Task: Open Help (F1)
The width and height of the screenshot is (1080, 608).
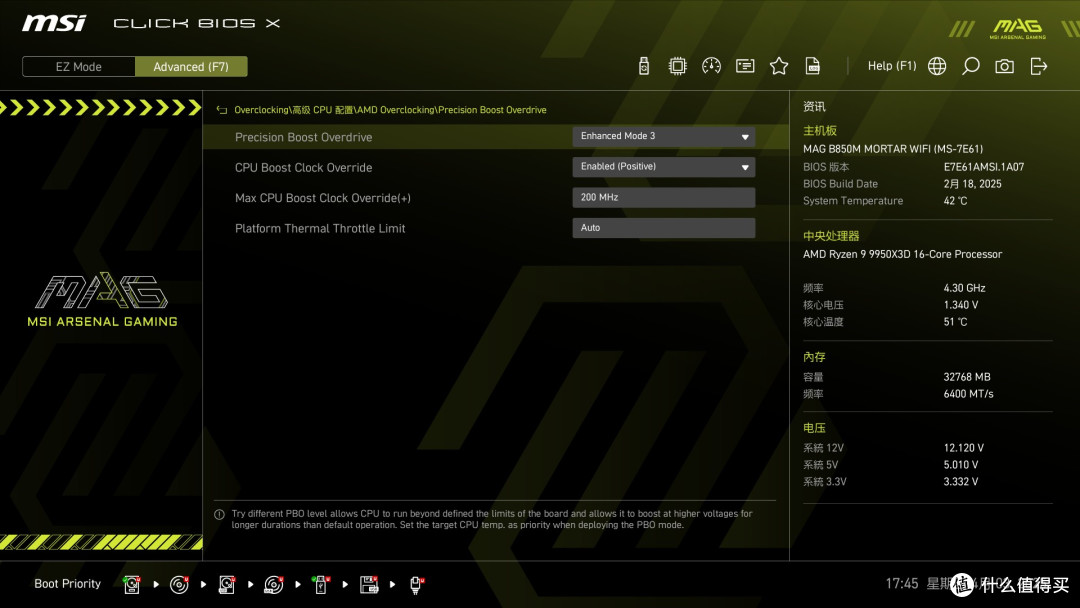Action: click(x=892, y=66)
